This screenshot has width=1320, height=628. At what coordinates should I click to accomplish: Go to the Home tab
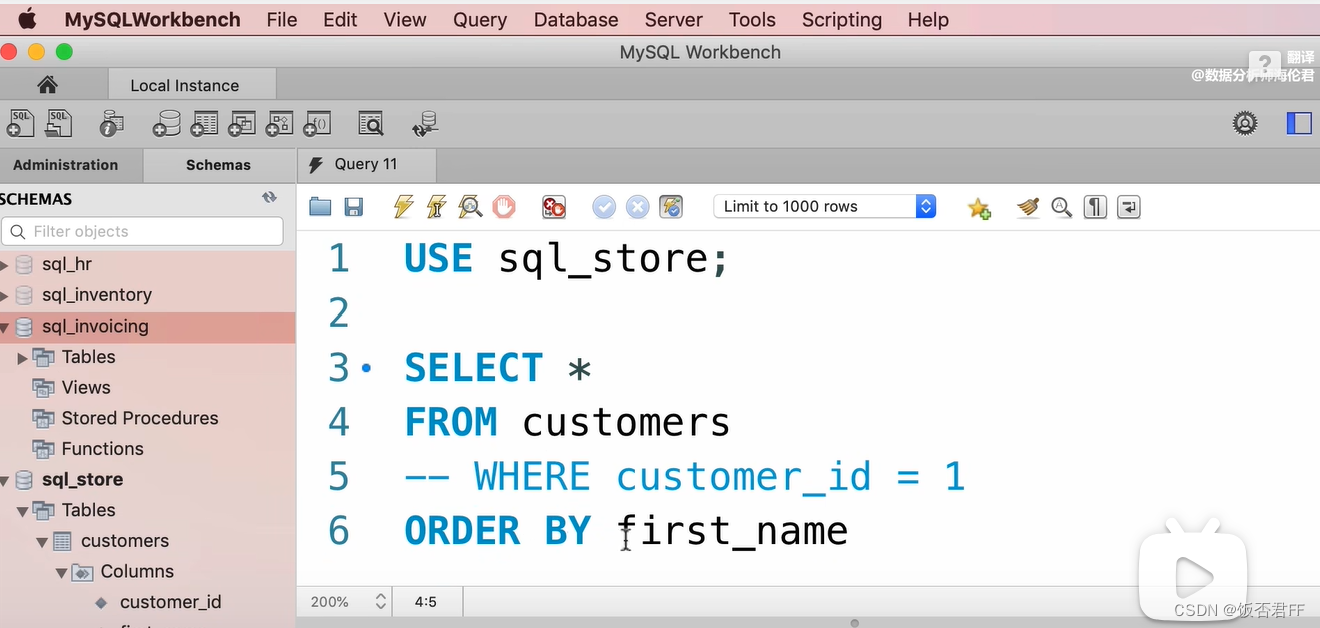tap(47, 85)
